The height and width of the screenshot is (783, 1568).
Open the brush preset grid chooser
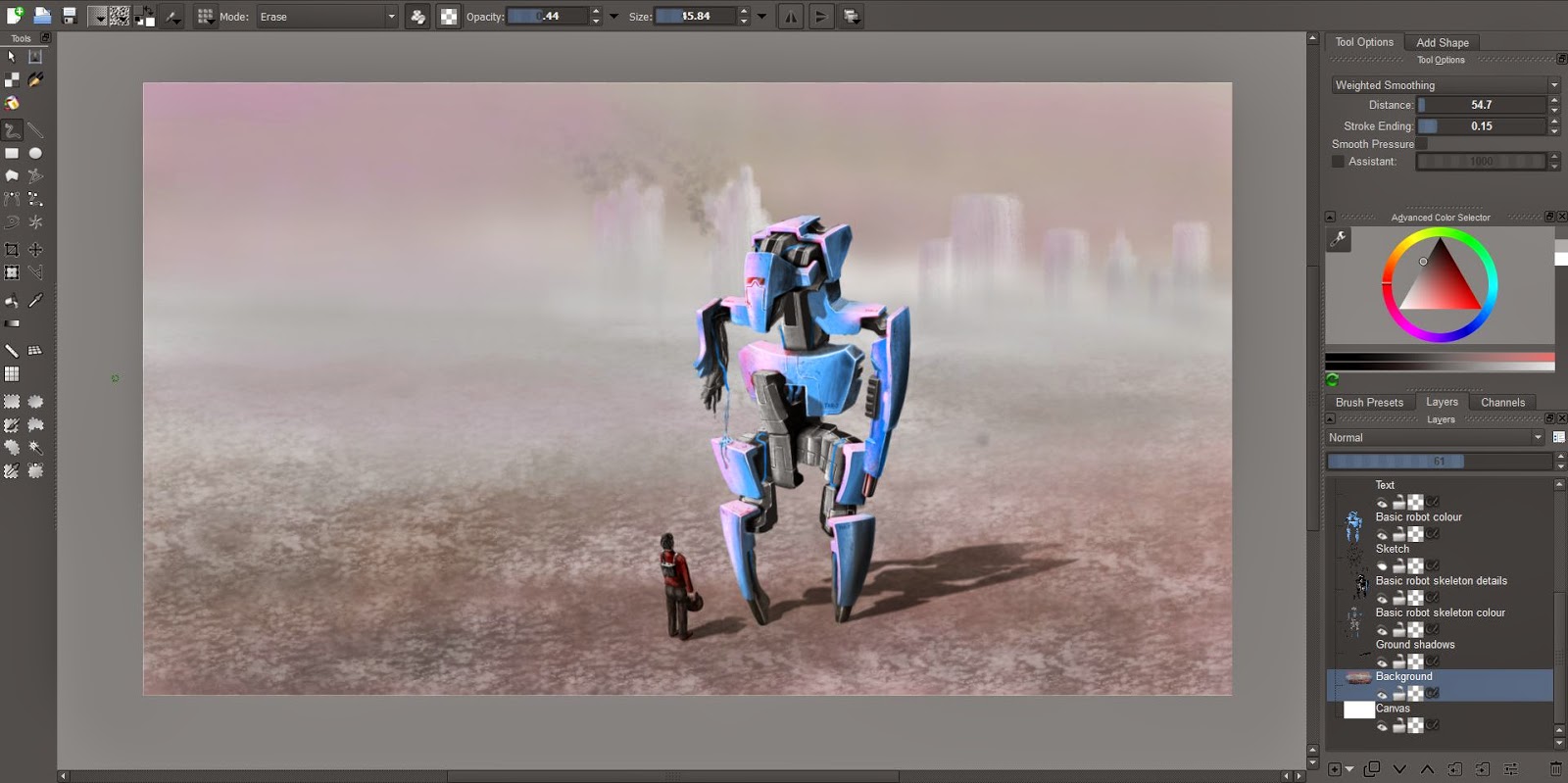pyautogui.click(x=205, y=16)
